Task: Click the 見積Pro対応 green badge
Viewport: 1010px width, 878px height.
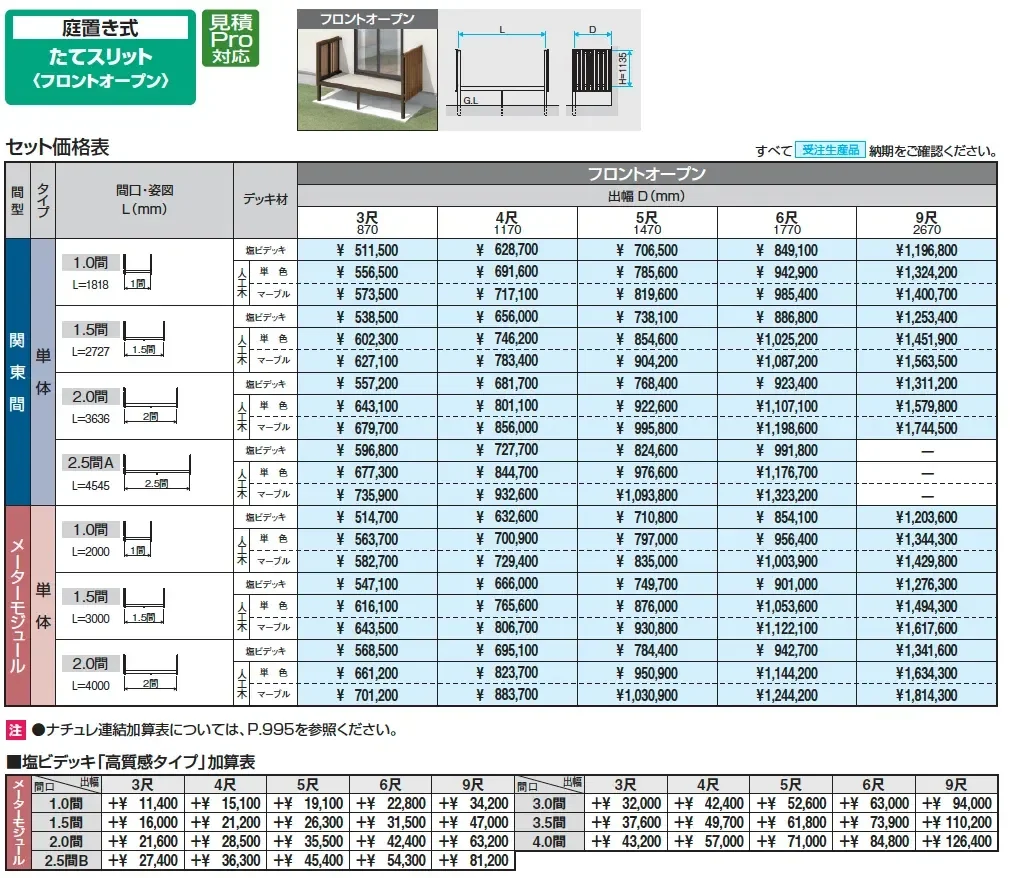Action: point(231,37)
